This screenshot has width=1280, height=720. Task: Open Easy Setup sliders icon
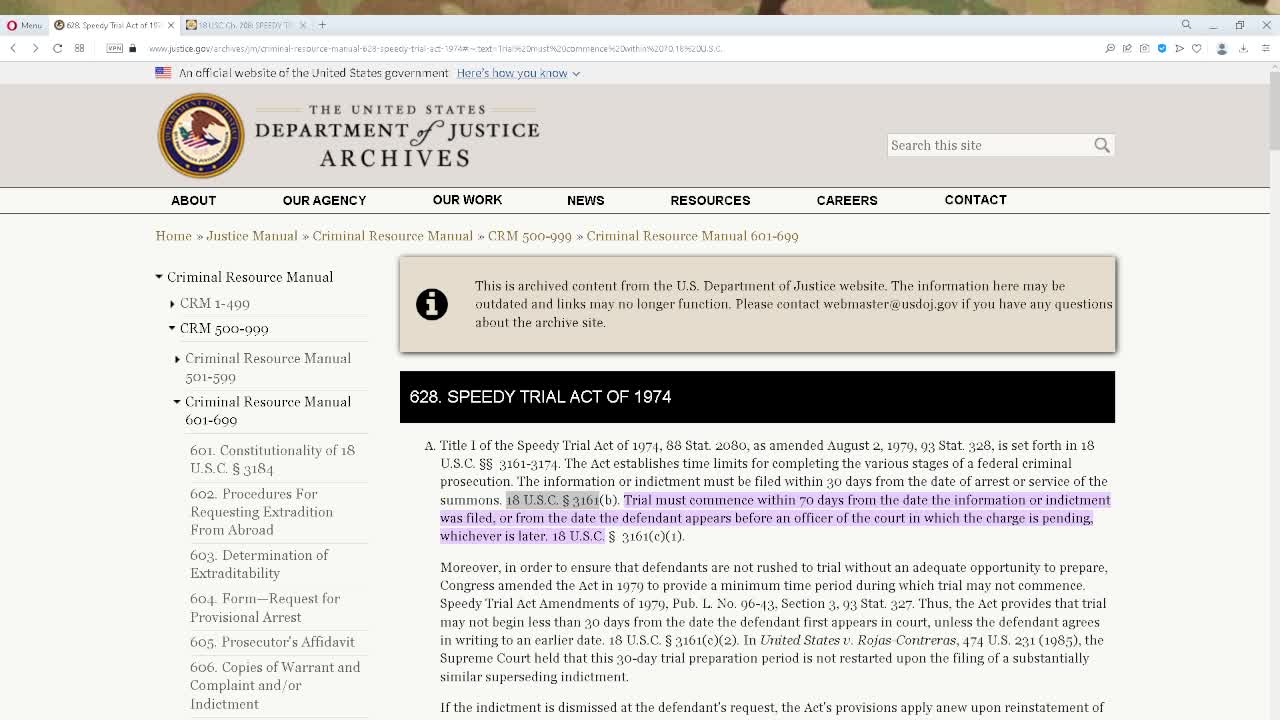click(1264, 48)
